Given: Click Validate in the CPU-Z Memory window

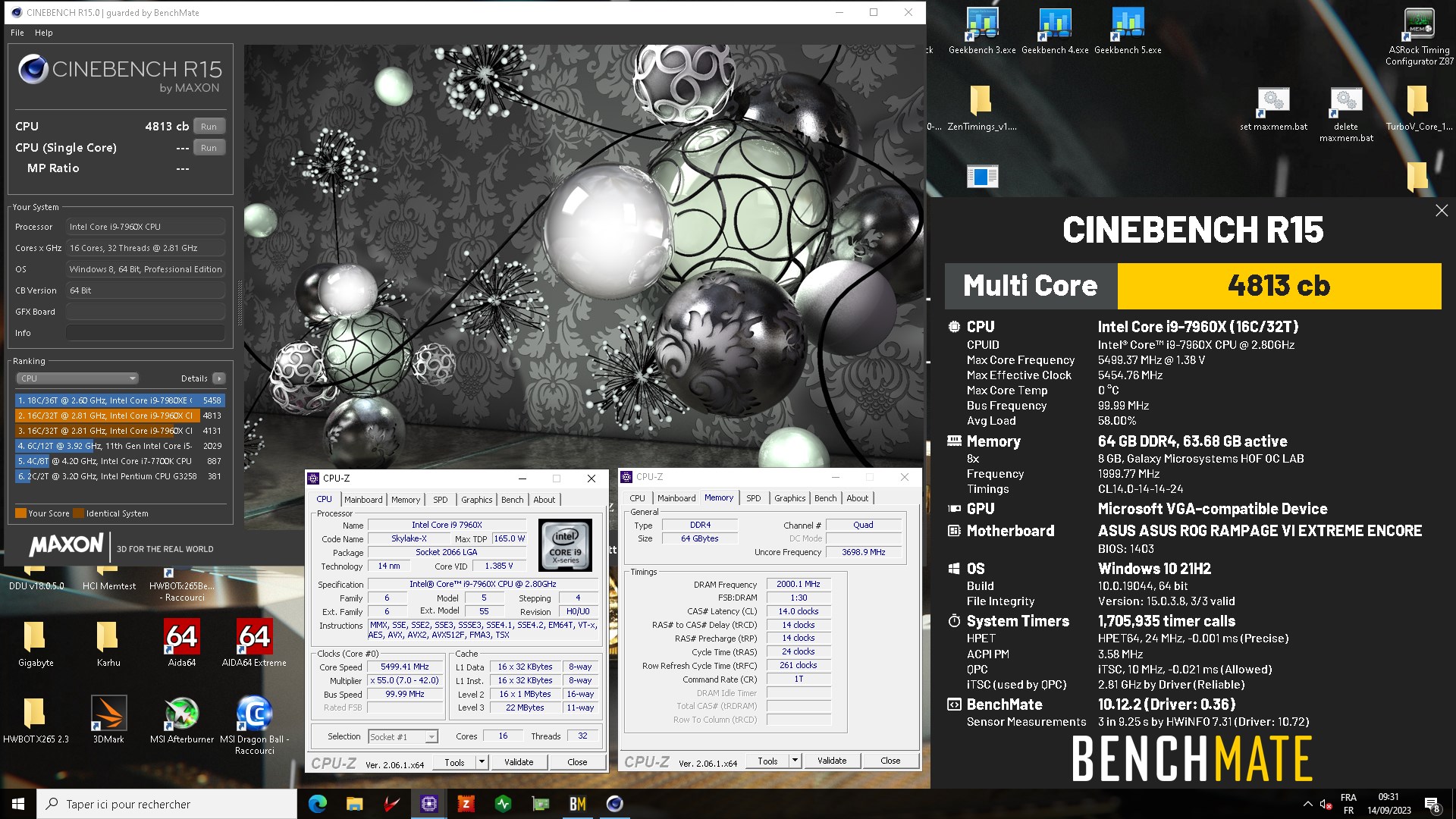Looking at the screenshot, I should point(832,761).
